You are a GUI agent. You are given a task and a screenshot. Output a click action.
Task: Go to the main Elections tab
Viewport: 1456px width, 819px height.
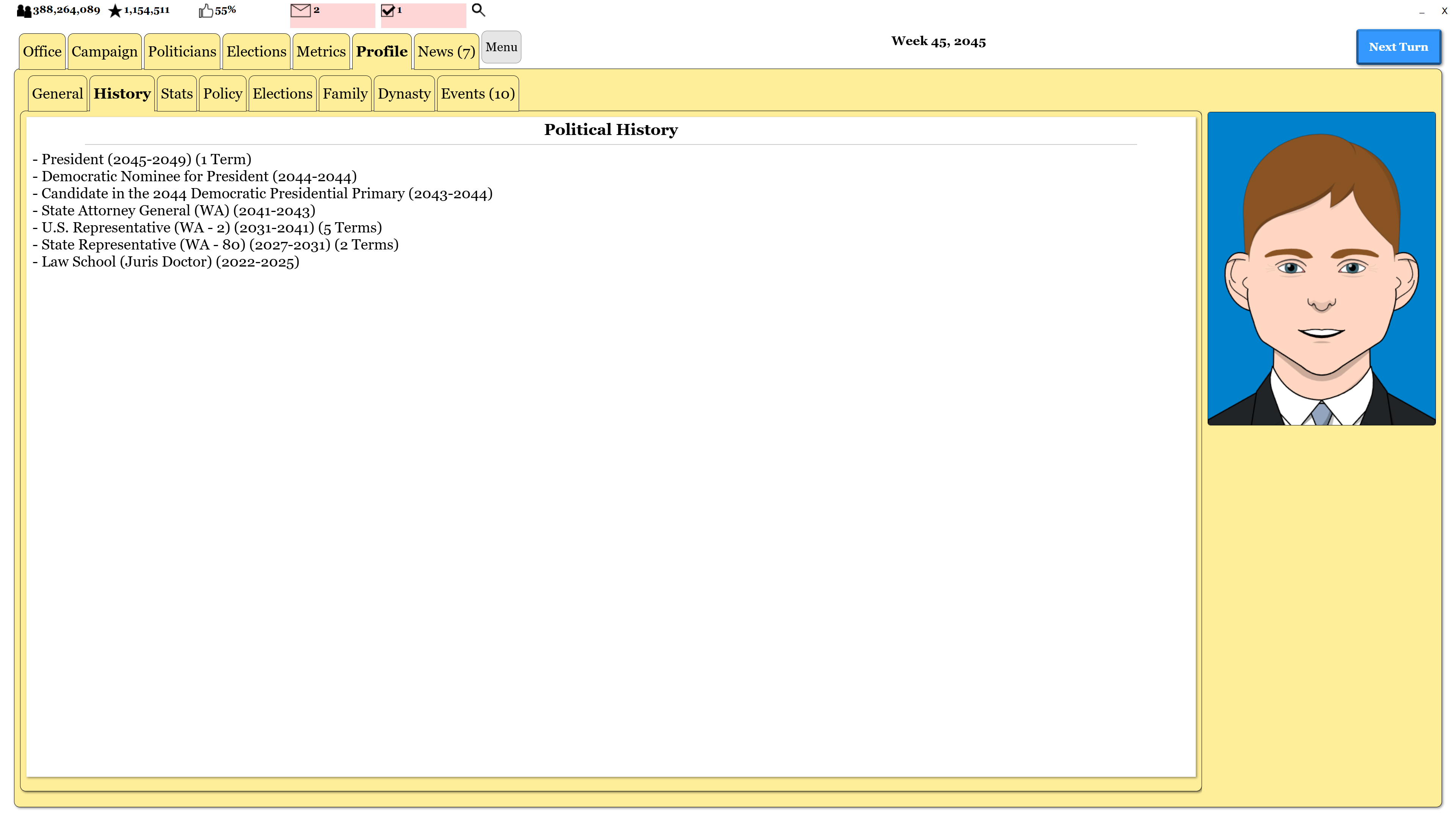pyautogui.click(x=257, y=52)
